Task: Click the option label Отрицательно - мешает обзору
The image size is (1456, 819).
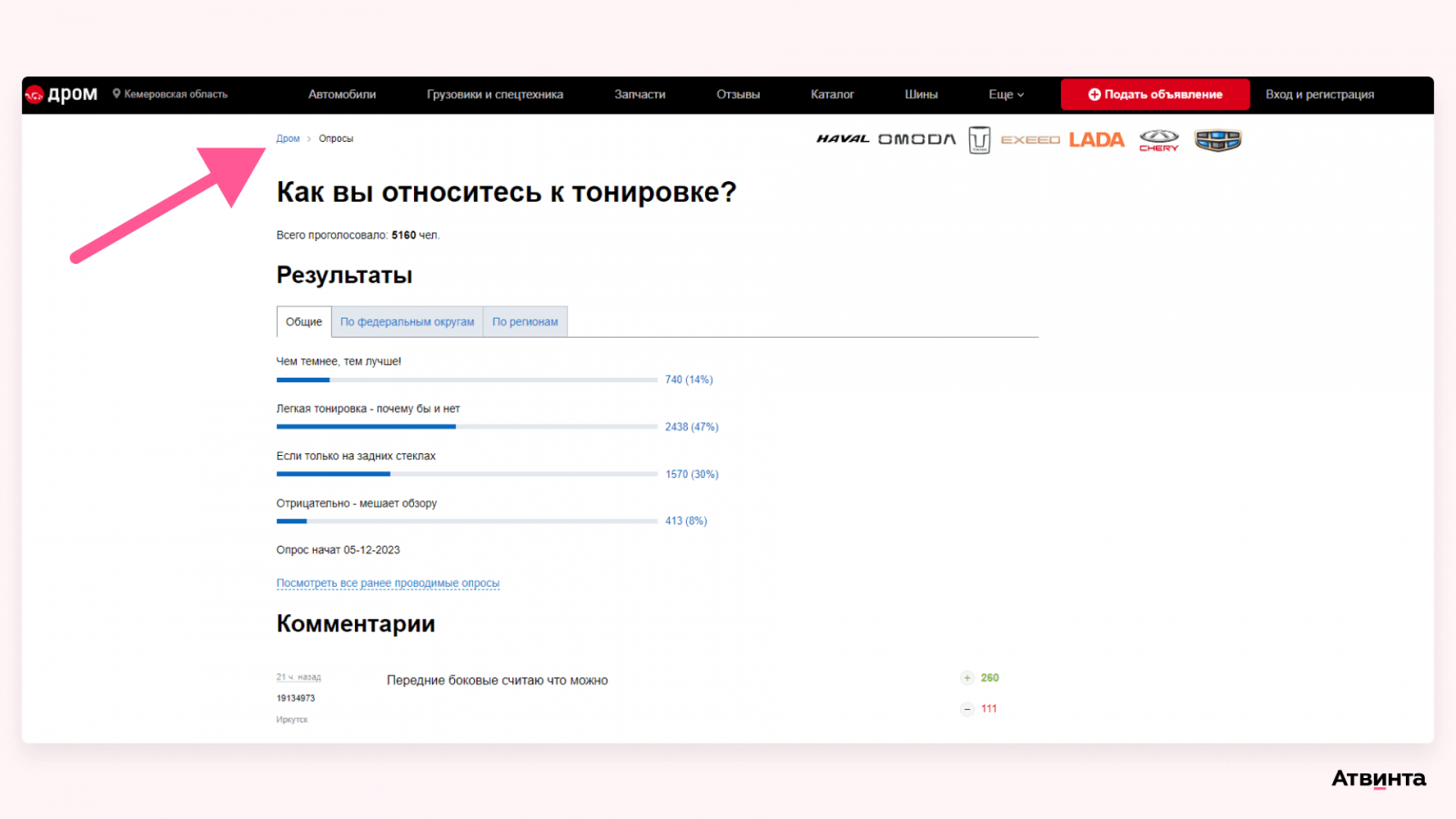Action: pyautogui.click(x=357, y=503)
